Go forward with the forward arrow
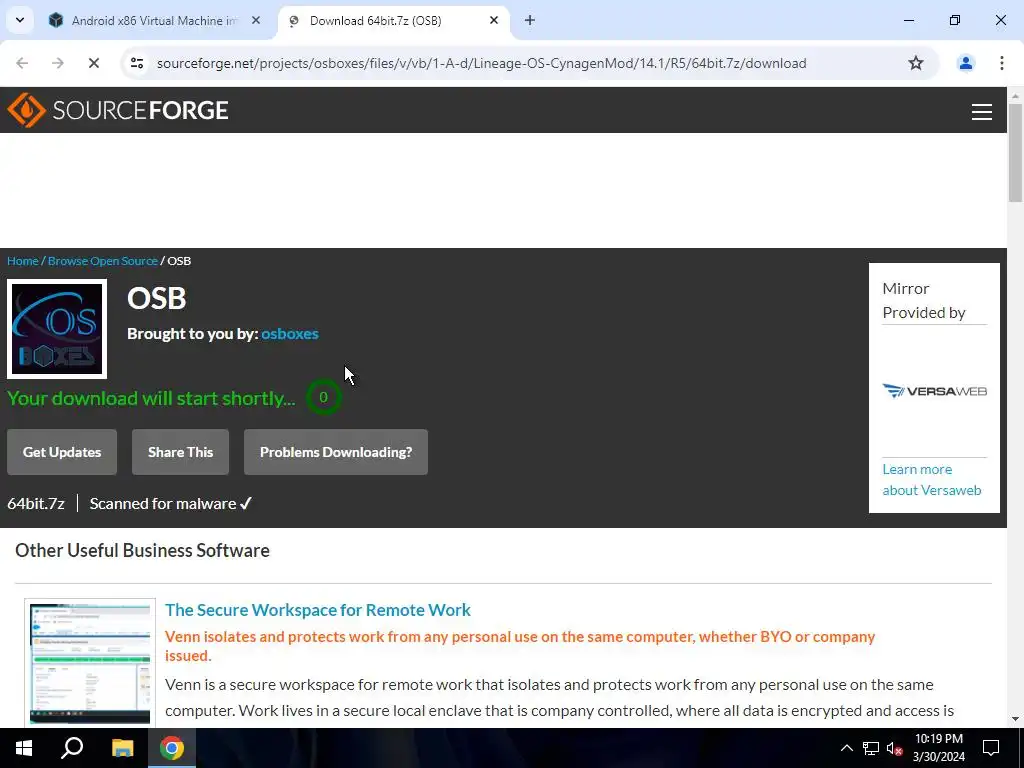The image size is (1024, 768). [x=58, y=63]
